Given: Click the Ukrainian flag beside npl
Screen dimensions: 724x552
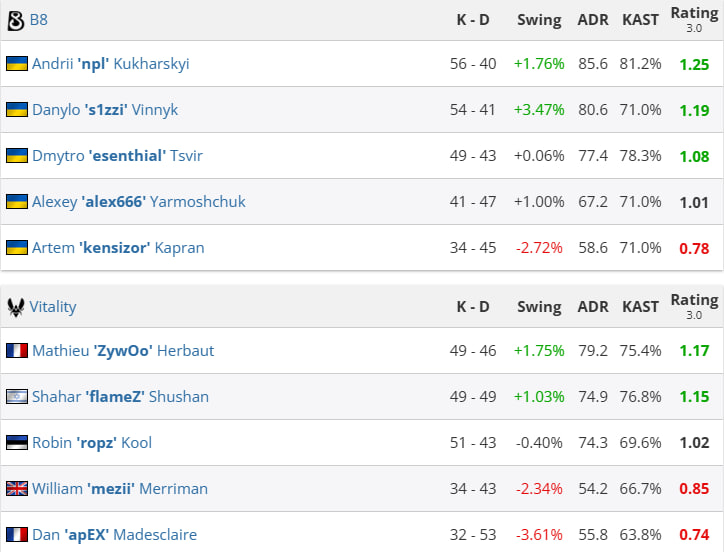Looking at the screenshot, I should pos(17,64).
